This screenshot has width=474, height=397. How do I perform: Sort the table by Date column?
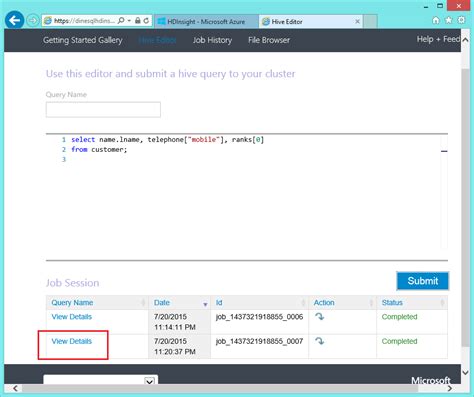179,303
